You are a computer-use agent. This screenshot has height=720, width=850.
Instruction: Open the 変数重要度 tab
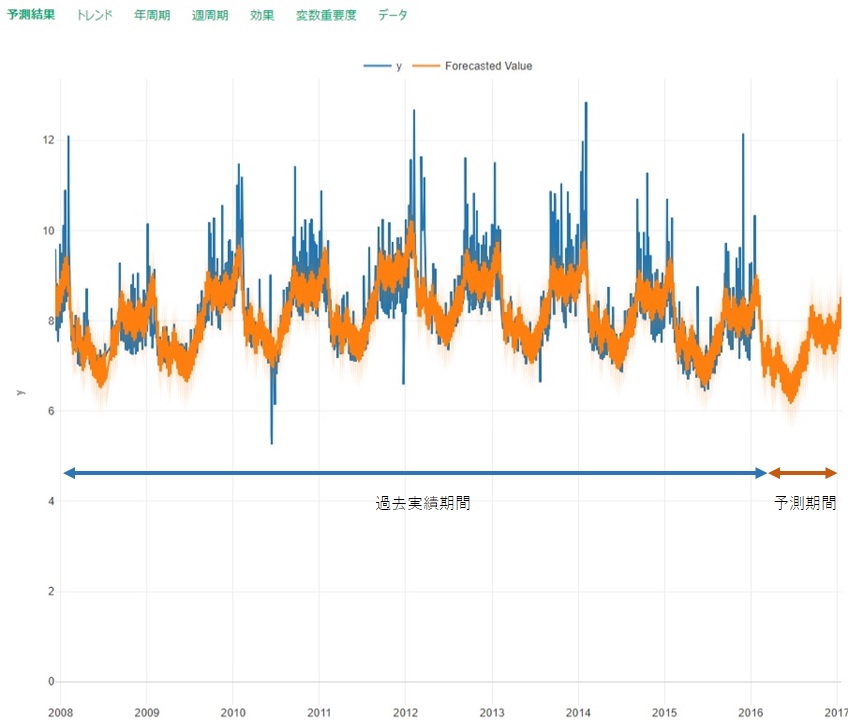click(x=326, y=15)
